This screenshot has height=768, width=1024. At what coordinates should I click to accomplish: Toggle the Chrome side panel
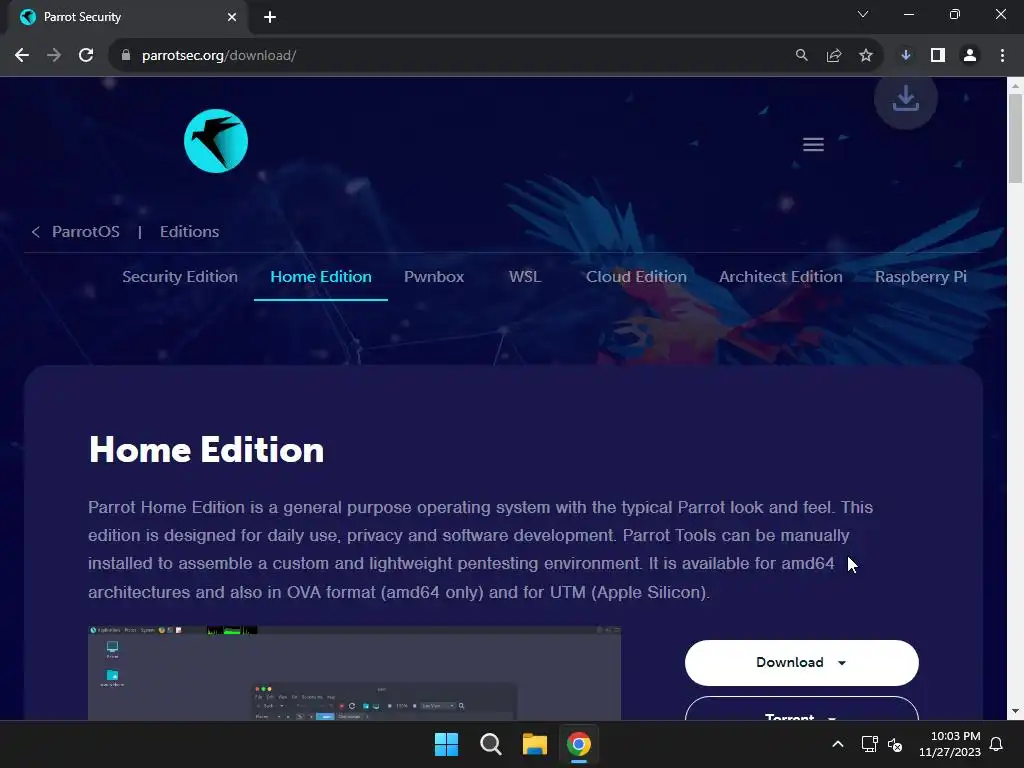938,56
